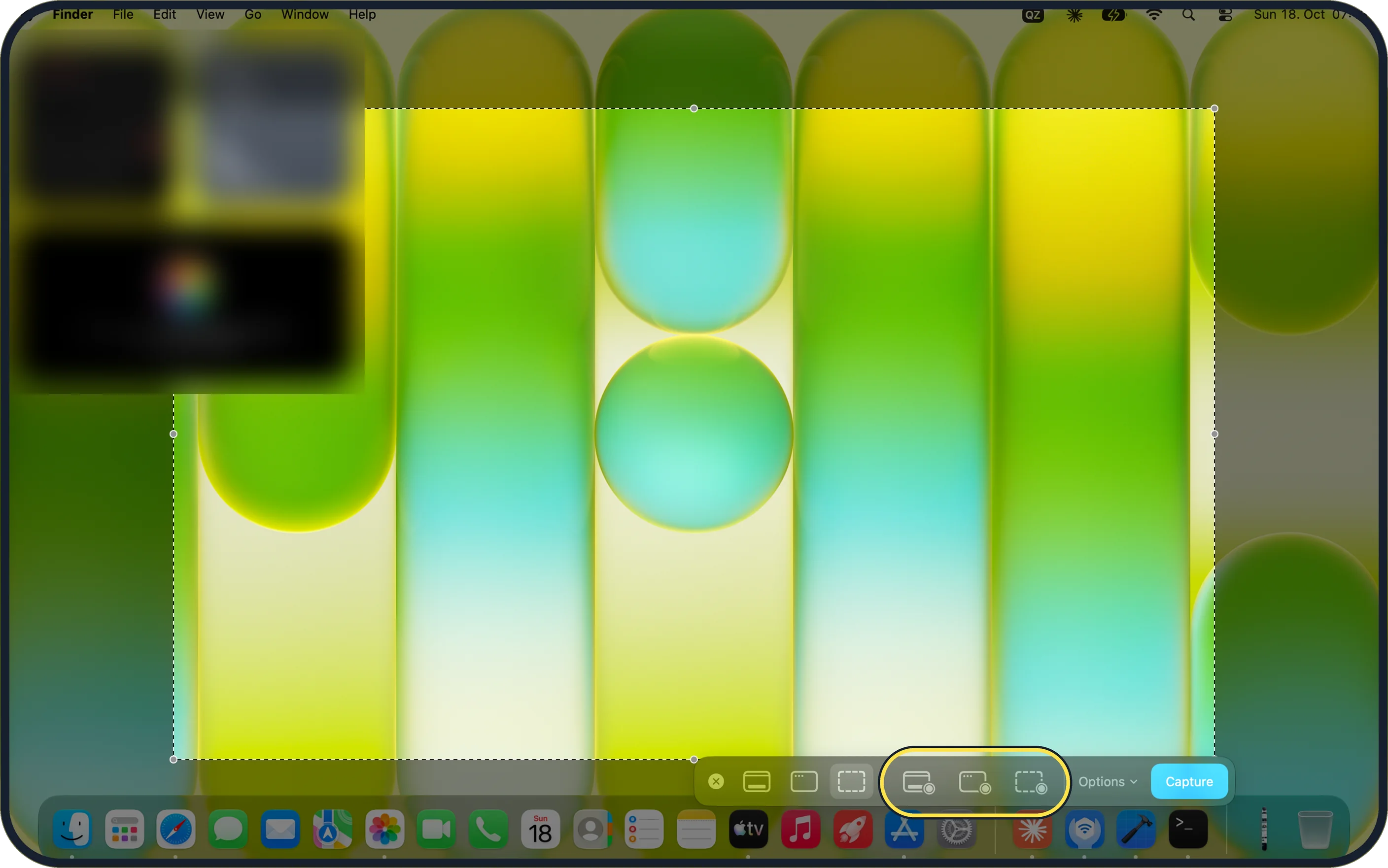
Task: Select Record Entire Screen mode
Action: pos(918,782)
